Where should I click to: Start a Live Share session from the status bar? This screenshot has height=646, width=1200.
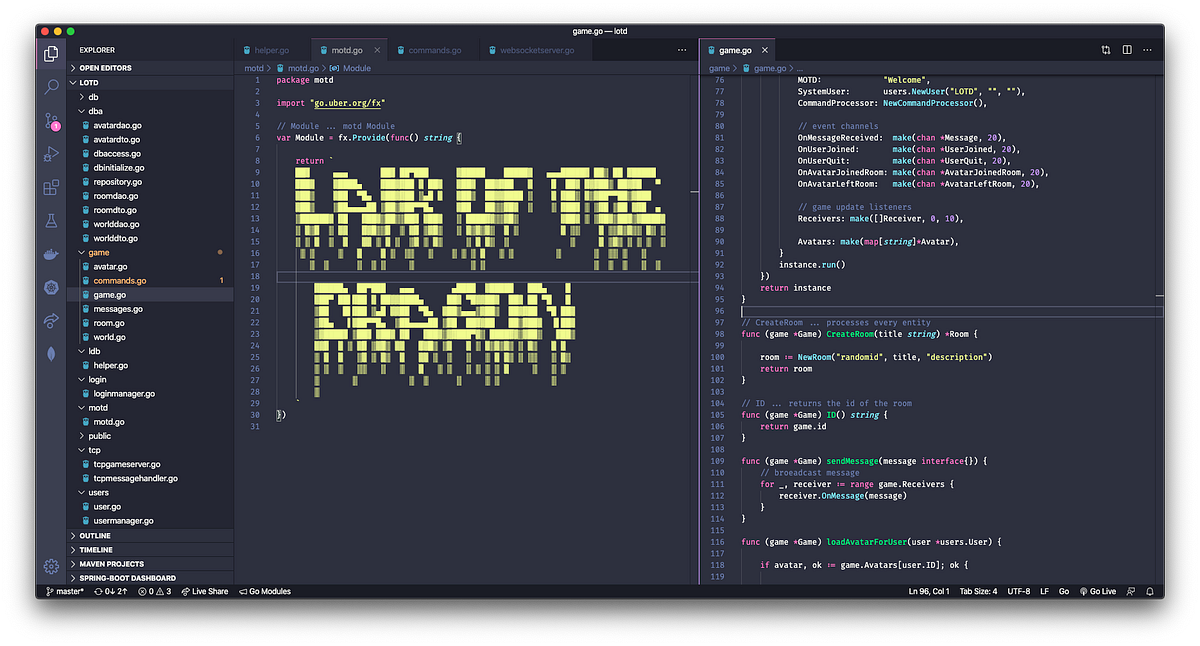[205, 591]
